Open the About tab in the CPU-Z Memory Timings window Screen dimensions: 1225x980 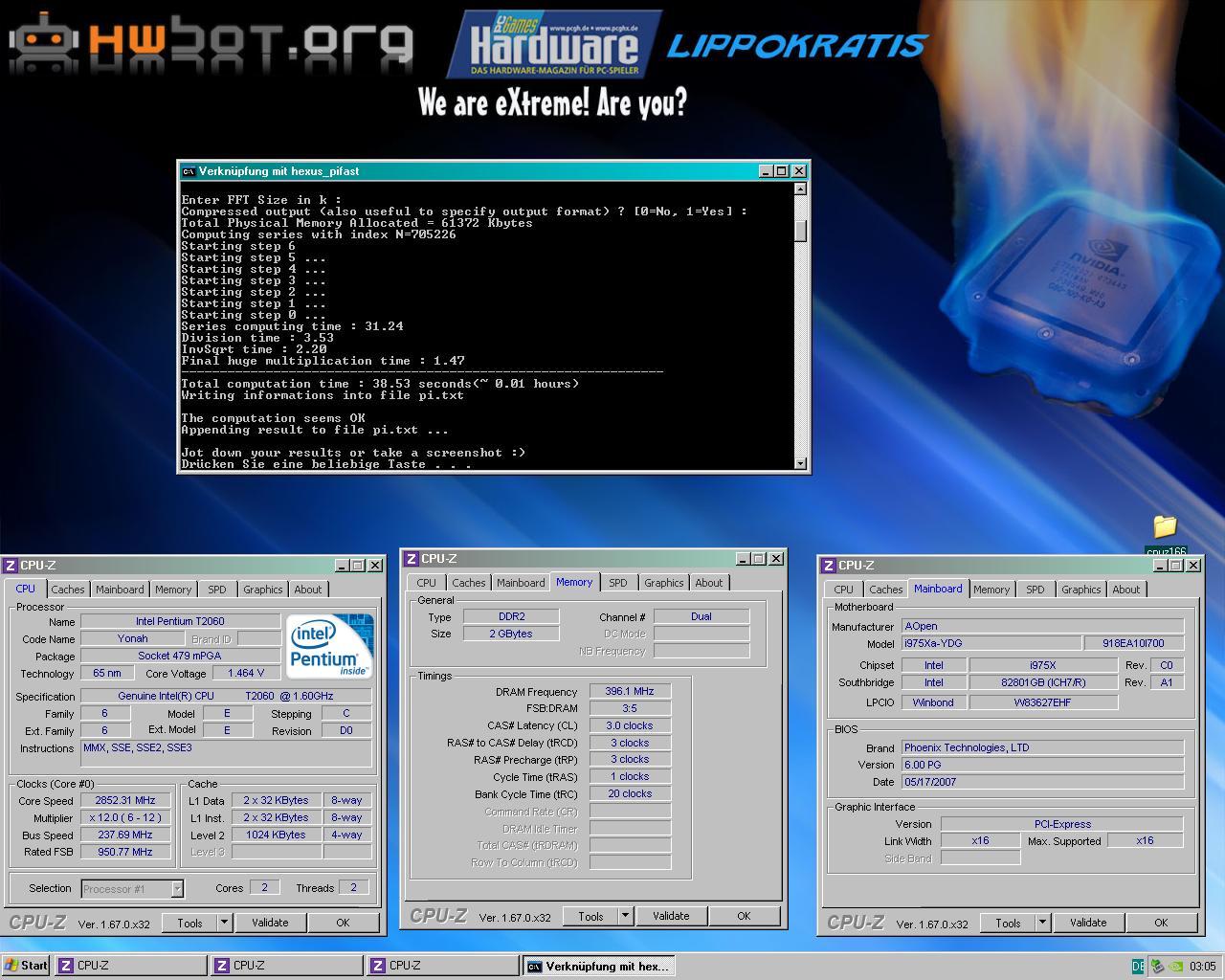coord(708,583)
